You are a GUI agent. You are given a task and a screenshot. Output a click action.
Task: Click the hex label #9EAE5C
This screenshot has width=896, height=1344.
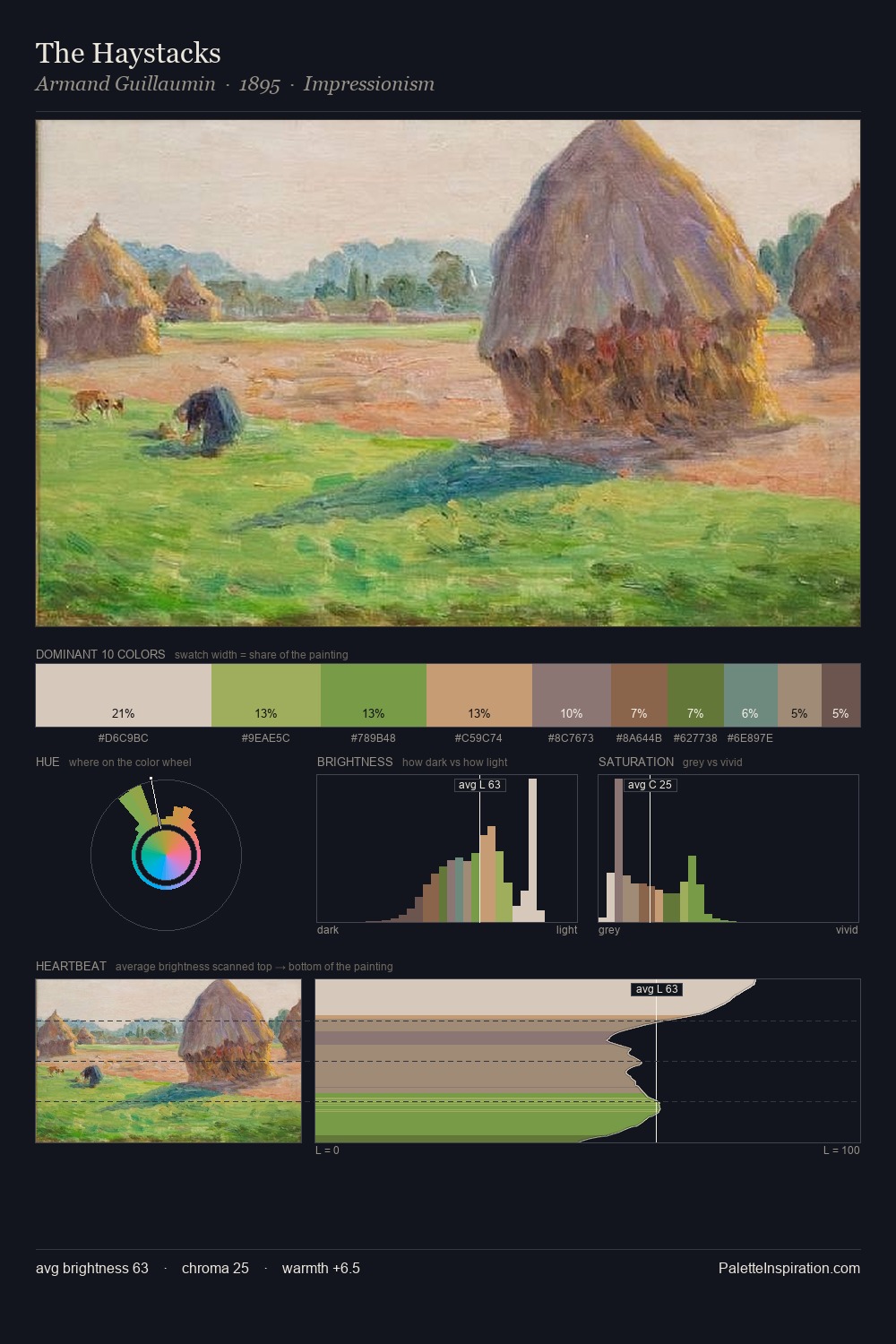[266, 738]
